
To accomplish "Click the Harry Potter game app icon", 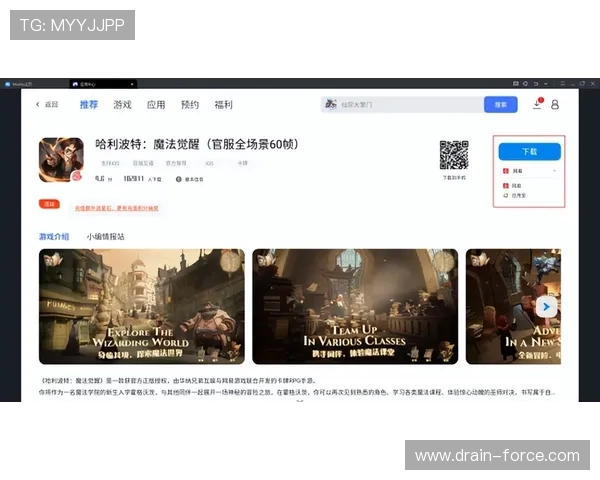I will pos(61,160).
